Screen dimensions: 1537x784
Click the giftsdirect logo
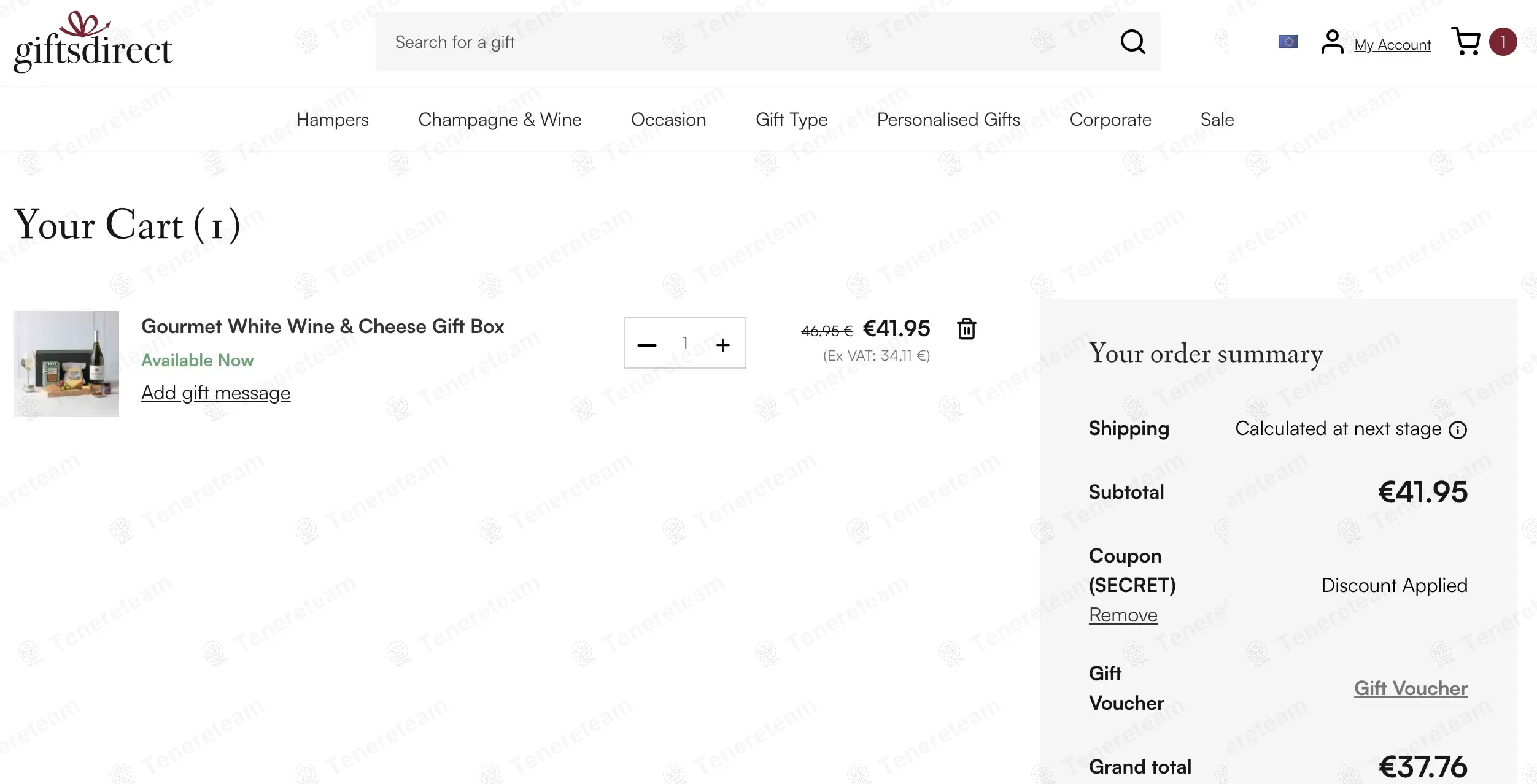[x=93, y=43]
